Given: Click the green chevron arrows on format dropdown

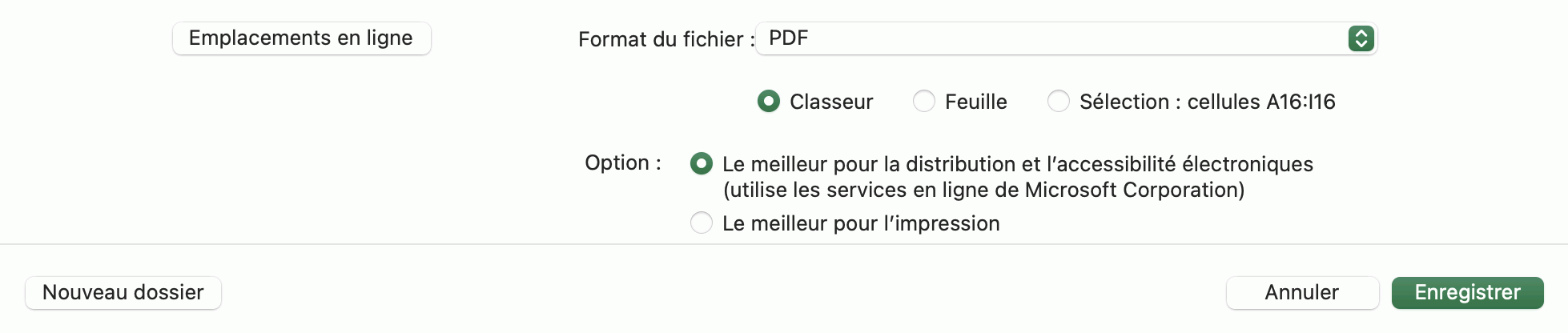Looking at the screenshot, I should pyautogui.click(x=1361, y=38).
